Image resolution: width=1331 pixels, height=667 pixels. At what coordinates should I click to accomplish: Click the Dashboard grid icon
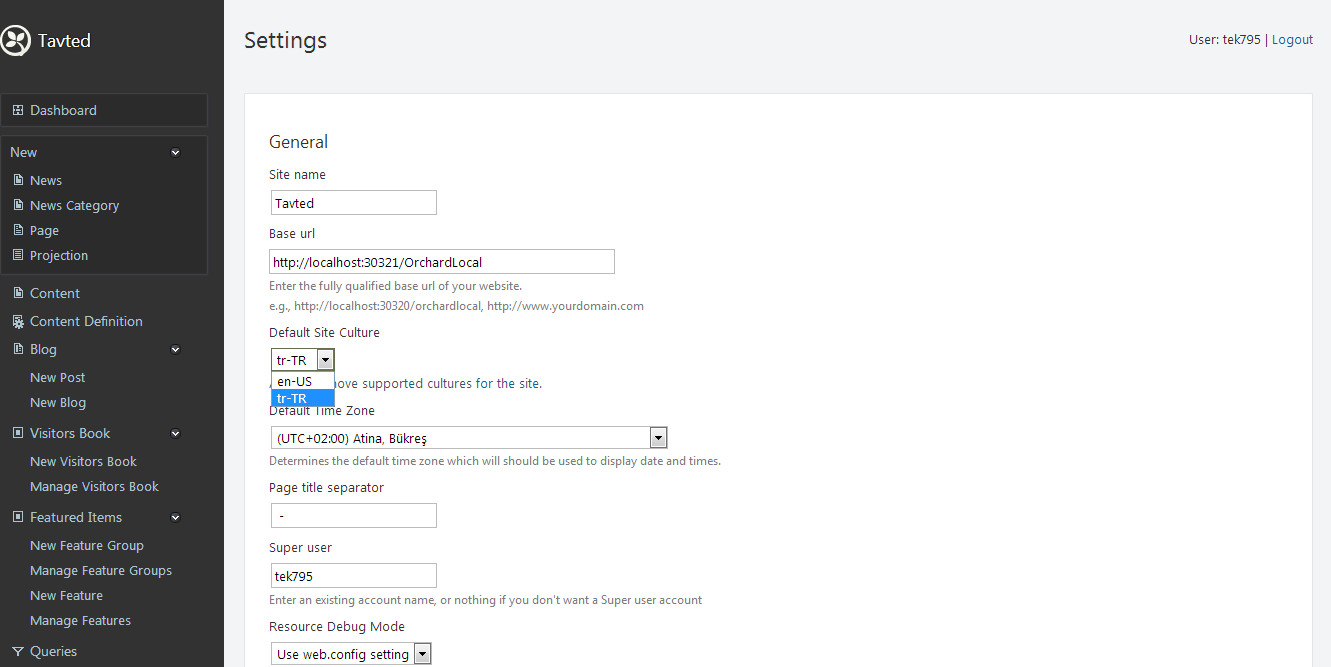point(18,110)
